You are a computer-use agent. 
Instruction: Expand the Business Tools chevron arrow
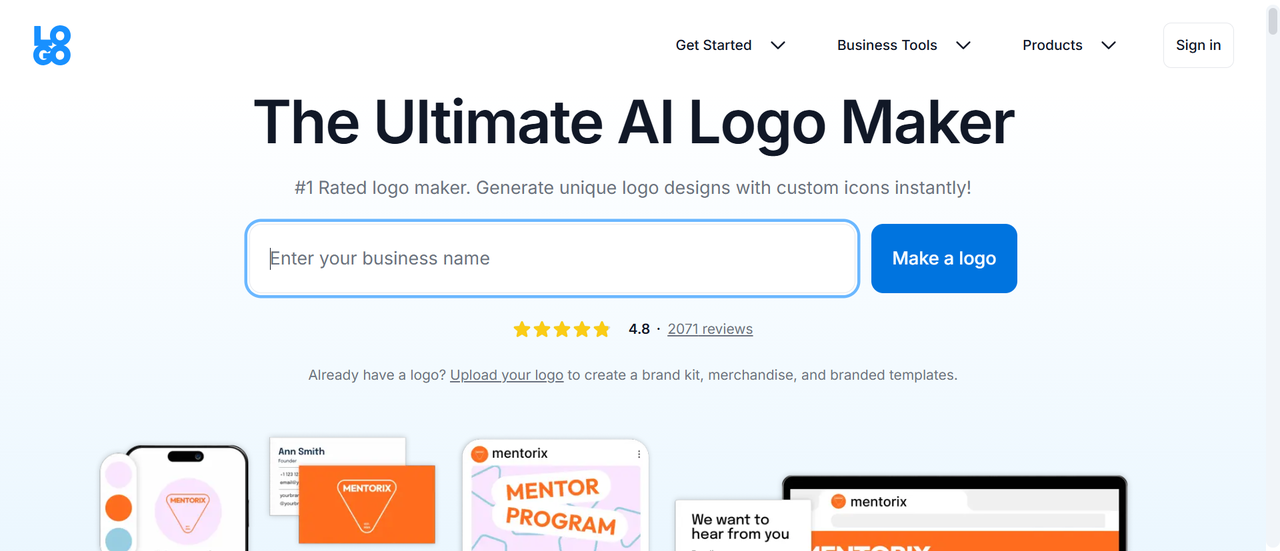tap(963, 45)
